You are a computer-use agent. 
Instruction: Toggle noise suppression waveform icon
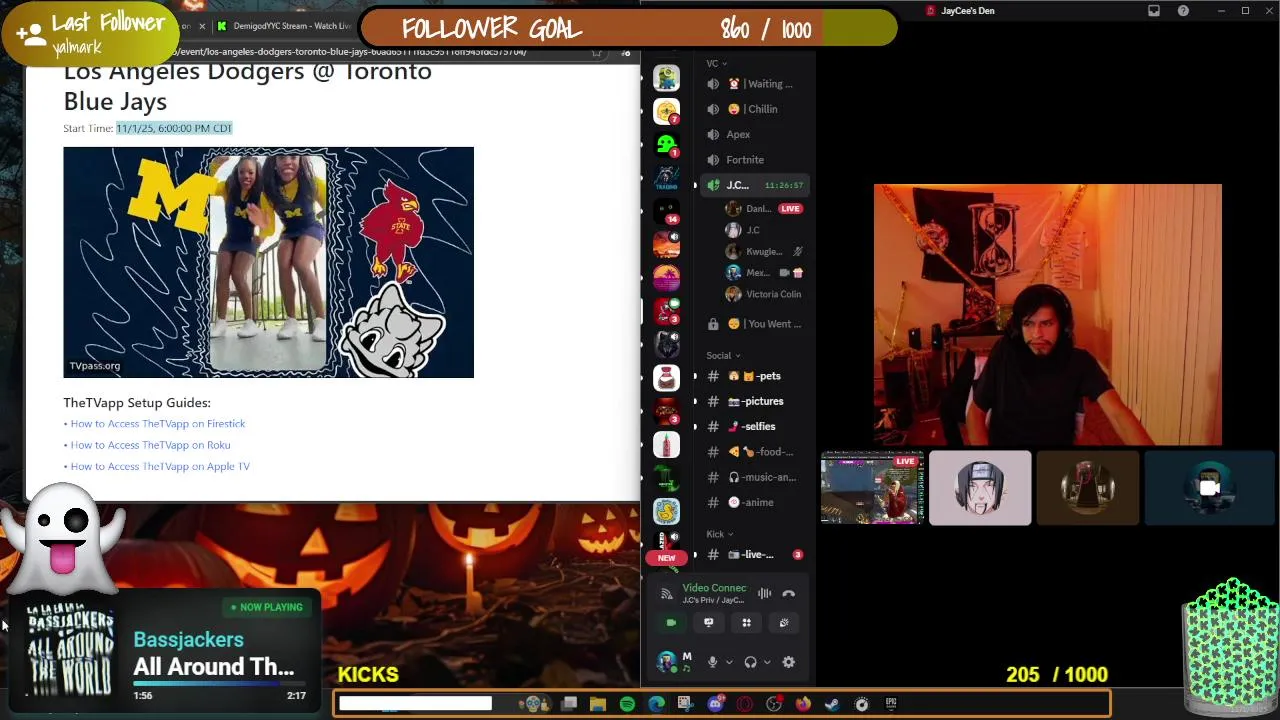(764, 594)
